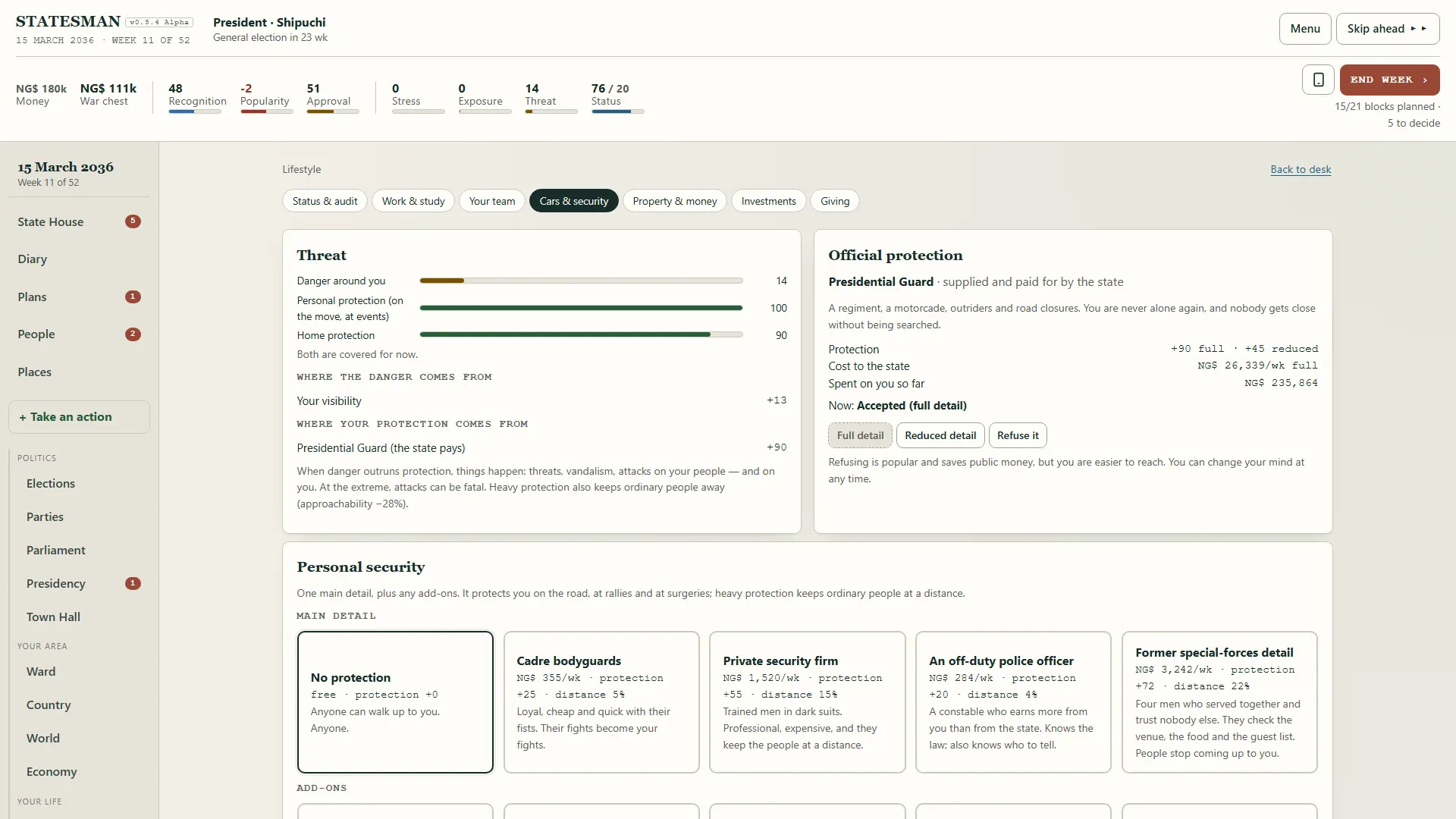Click the Presidency notification badge
1456x819 pixels.
[x=133, y=583]
